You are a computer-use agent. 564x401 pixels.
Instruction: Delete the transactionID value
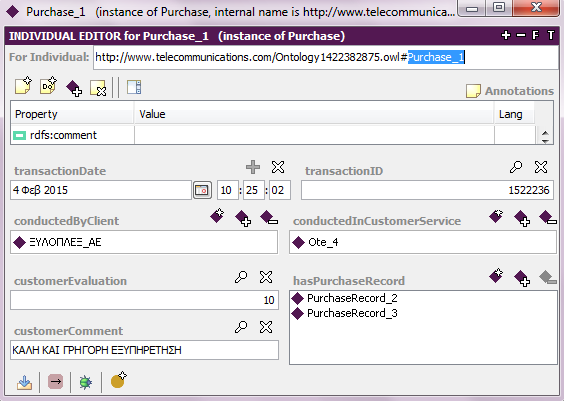click(541, 167)
